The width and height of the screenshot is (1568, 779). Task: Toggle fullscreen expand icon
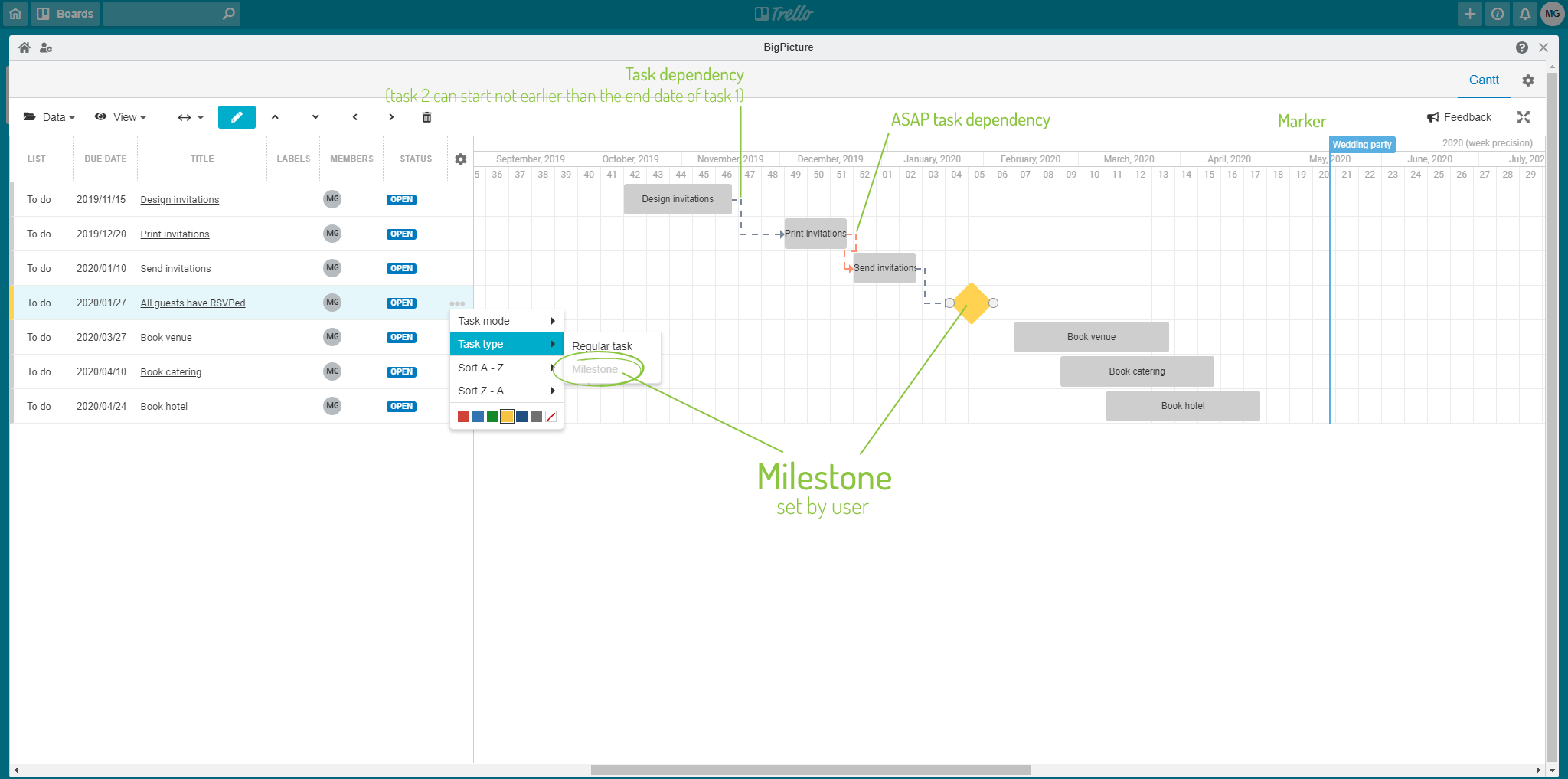pos(1524,117)
